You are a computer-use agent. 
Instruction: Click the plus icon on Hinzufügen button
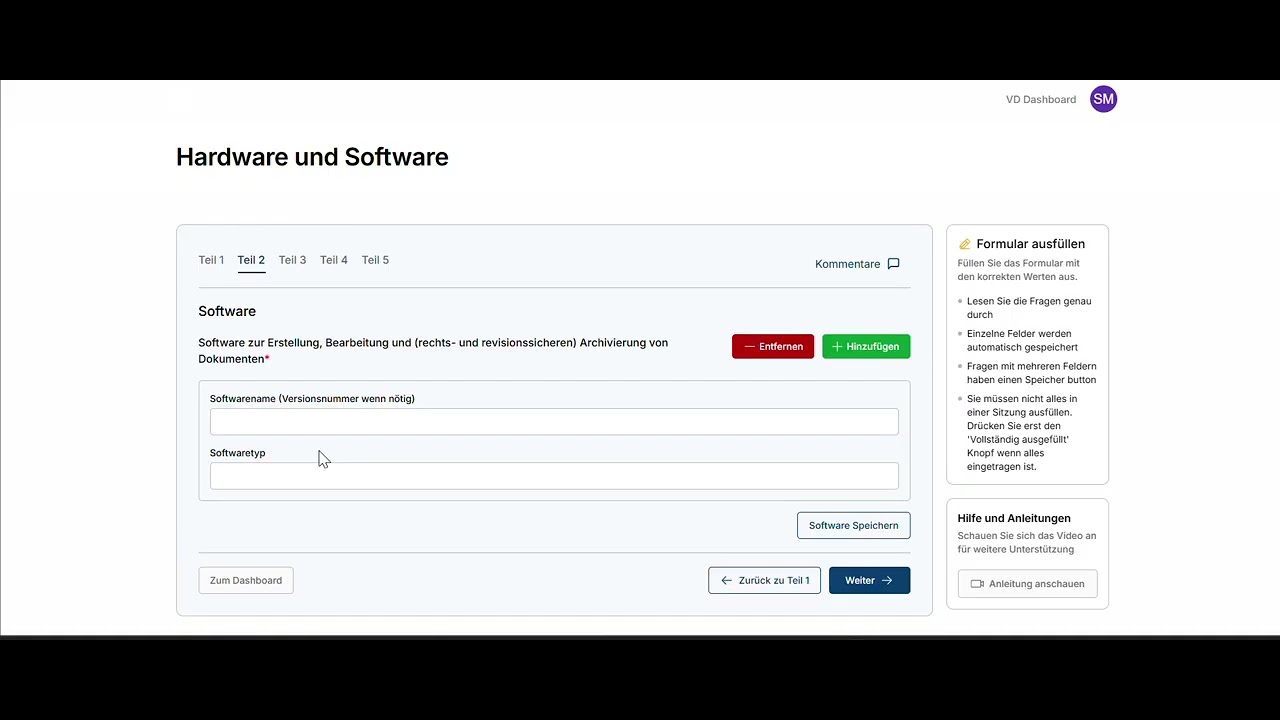point(837,347)
